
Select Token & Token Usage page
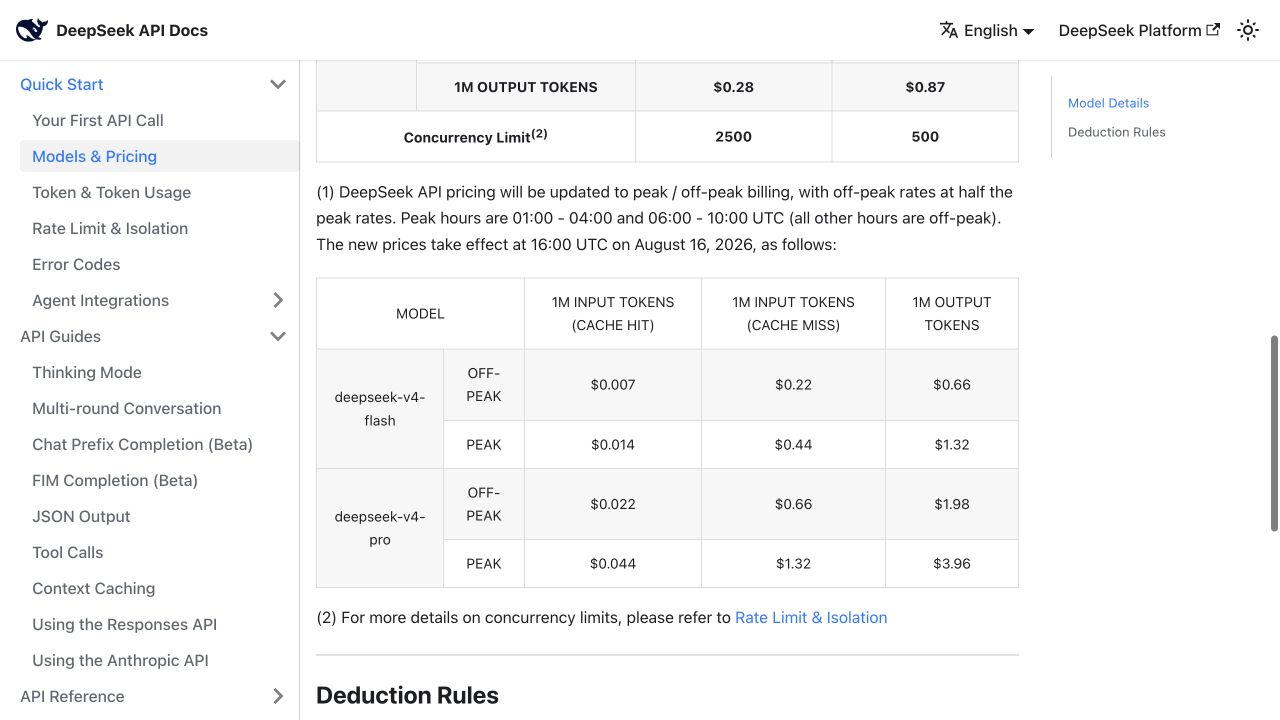tap(111, 192)
